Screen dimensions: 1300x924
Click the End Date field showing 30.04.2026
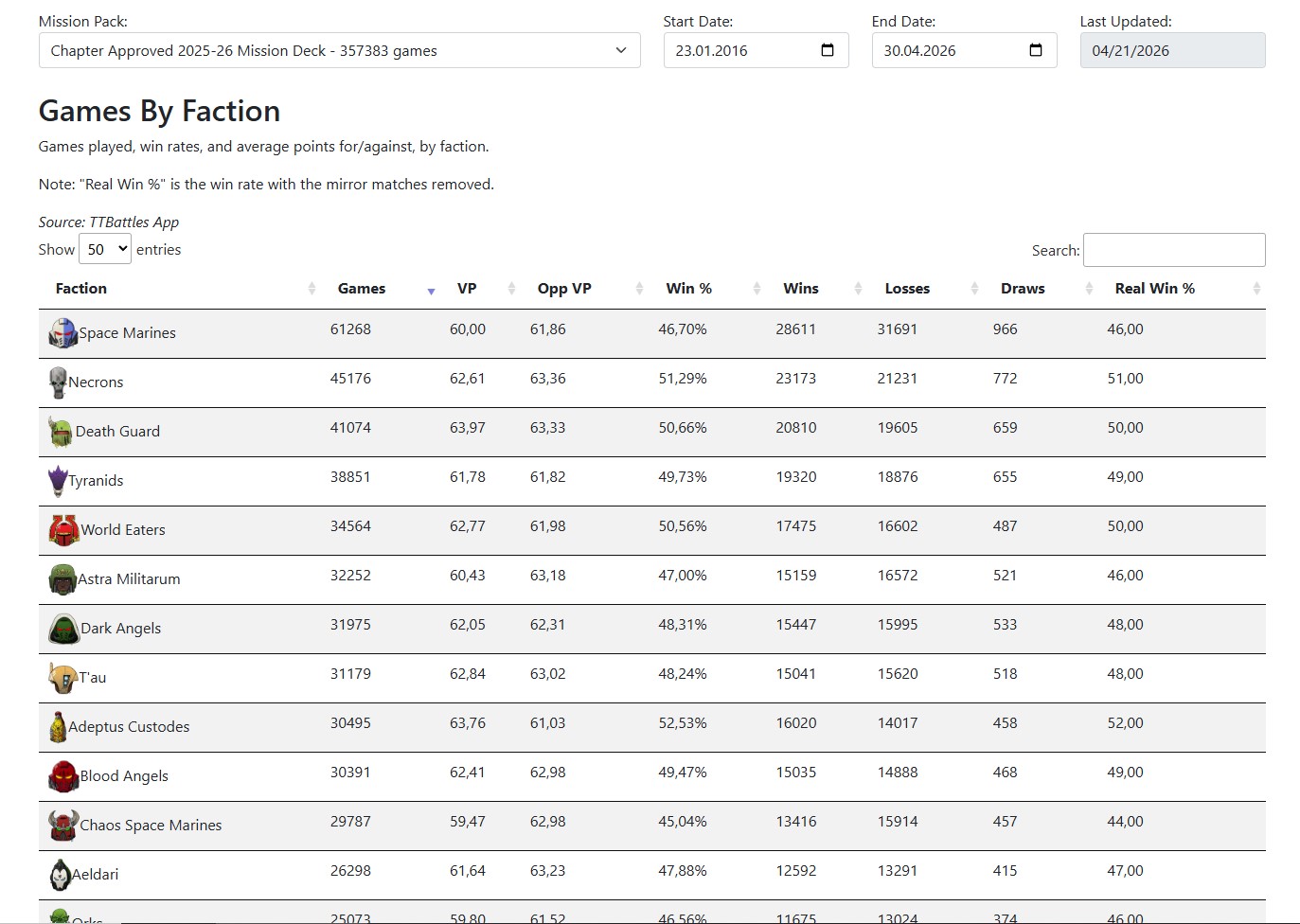coord(964,50)
